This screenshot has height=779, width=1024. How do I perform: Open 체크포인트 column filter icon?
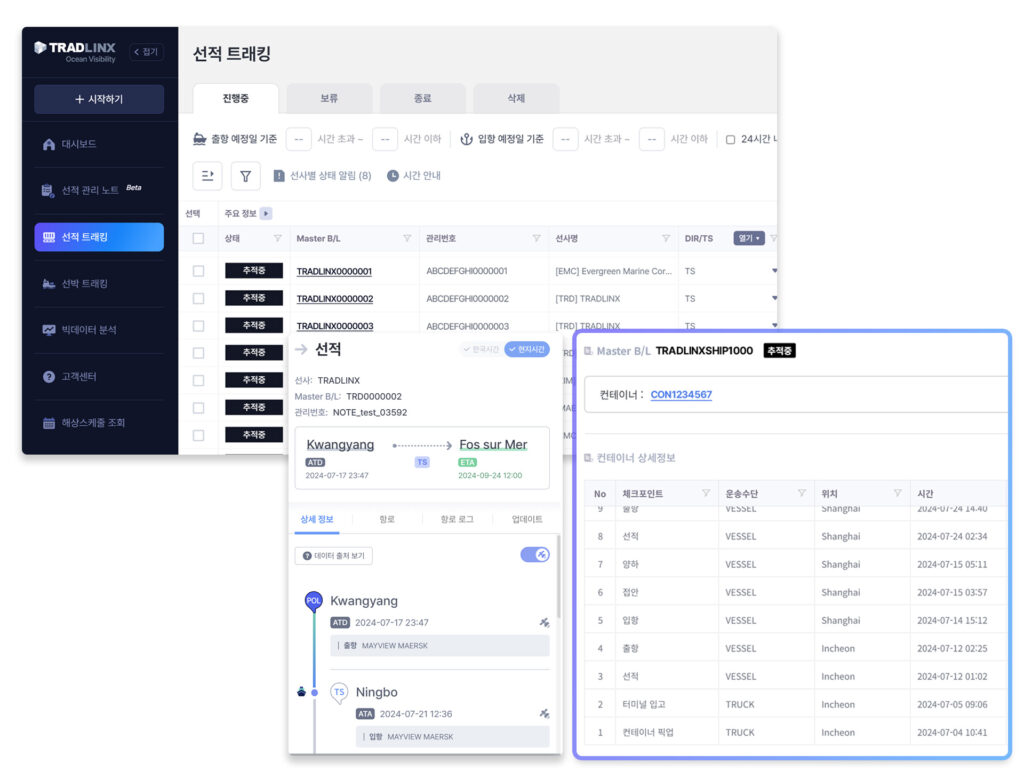click(706, 493)
